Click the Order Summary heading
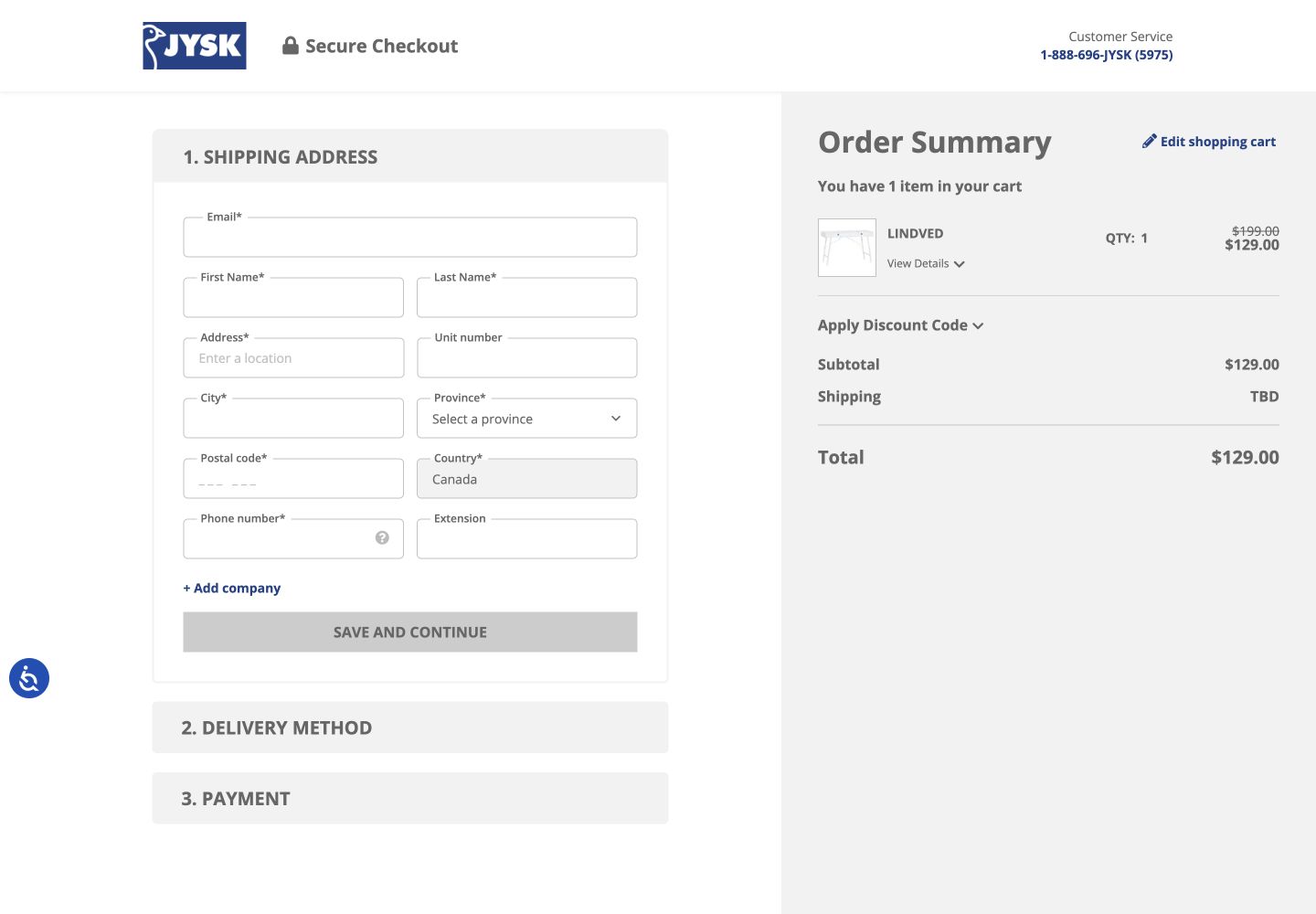The height and width of the screenshot is (914, 1316). [935, 143]
